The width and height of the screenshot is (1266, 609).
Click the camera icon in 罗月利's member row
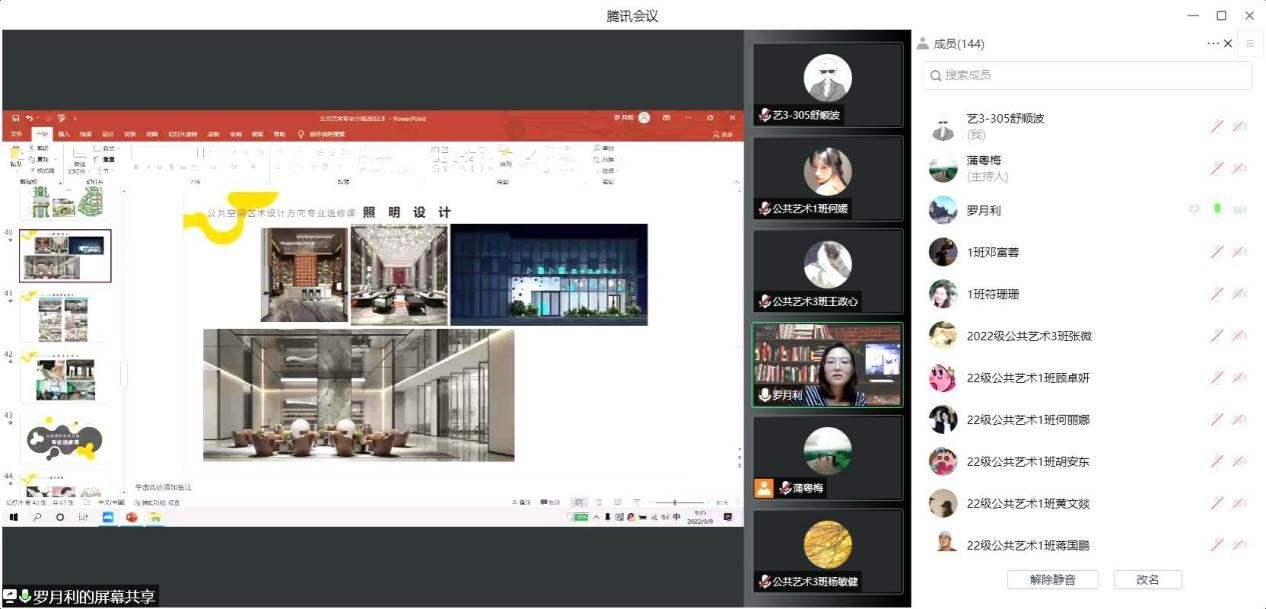pos(1239,210)
